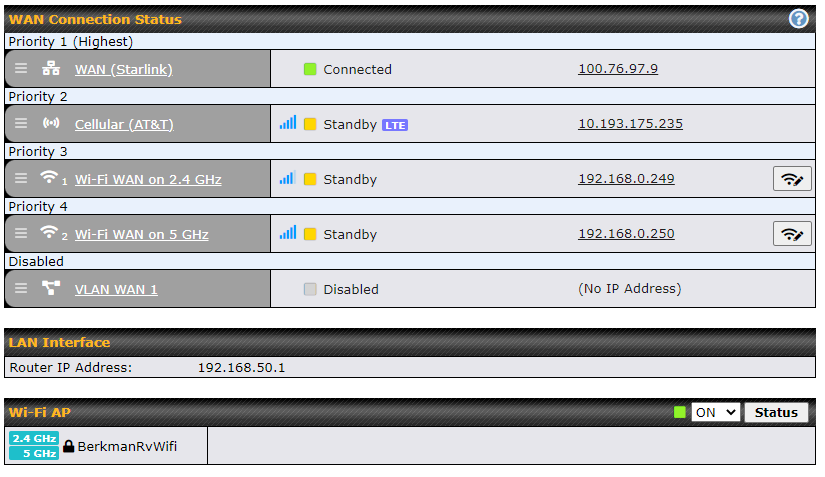Click the drag handle for Cellular (AT&T)
The height and width of the screenshot is (477, 825).
21,123
